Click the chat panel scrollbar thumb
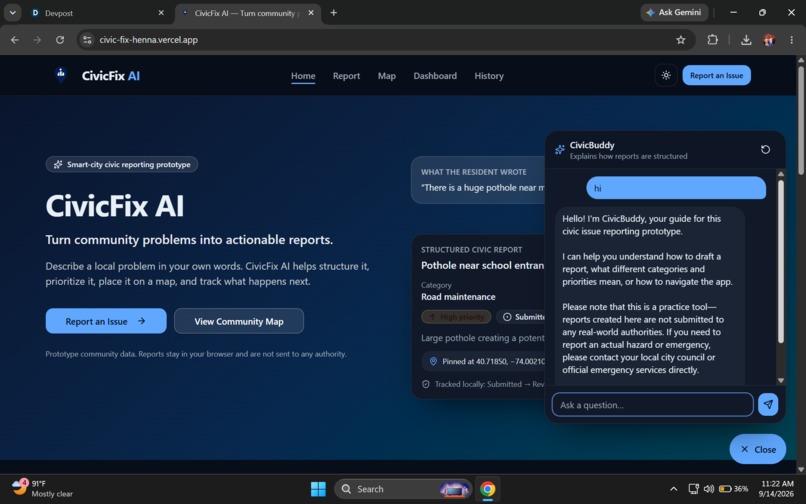806x504 pixels. 781,261
